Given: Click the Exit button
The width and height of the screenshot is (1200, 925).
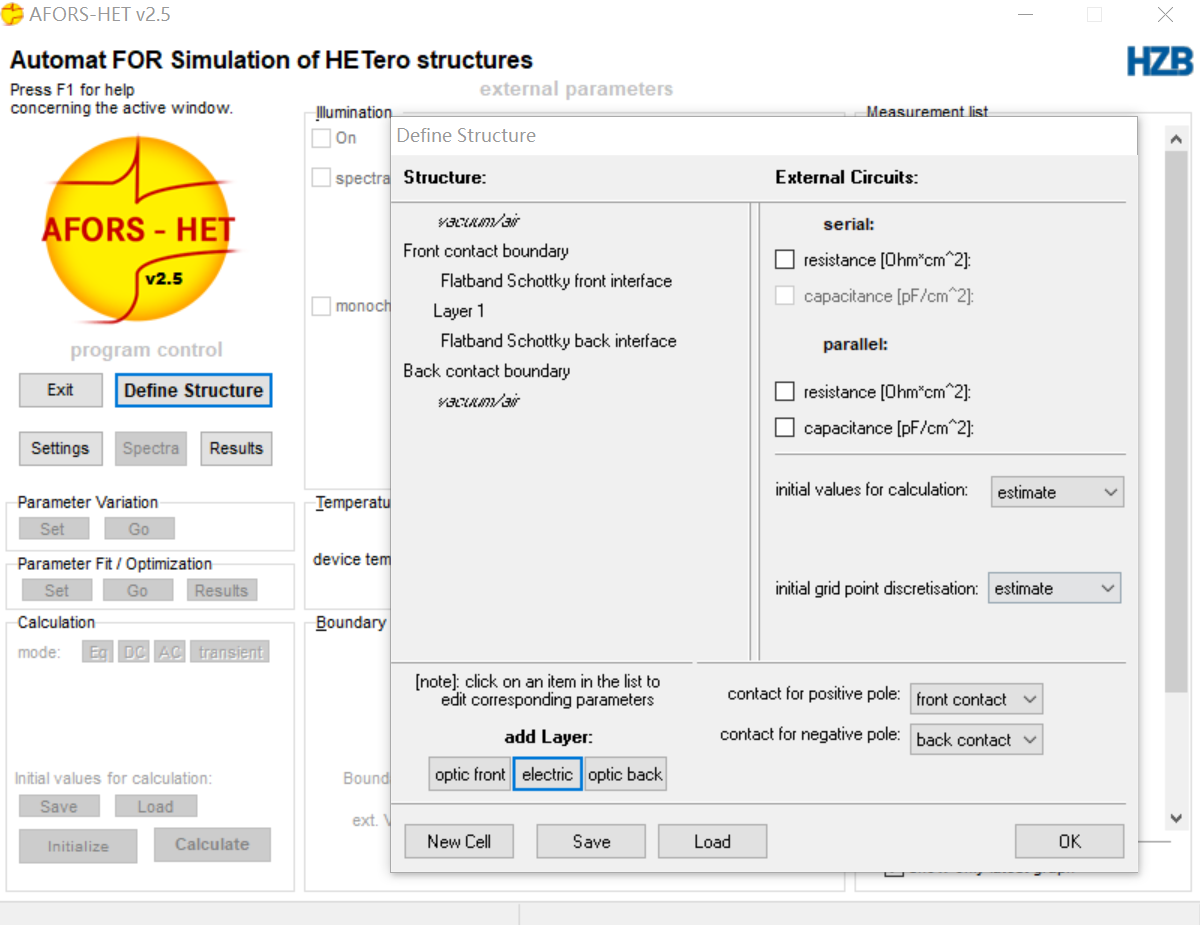Looking at the screenshot, I should click(60, 390).
